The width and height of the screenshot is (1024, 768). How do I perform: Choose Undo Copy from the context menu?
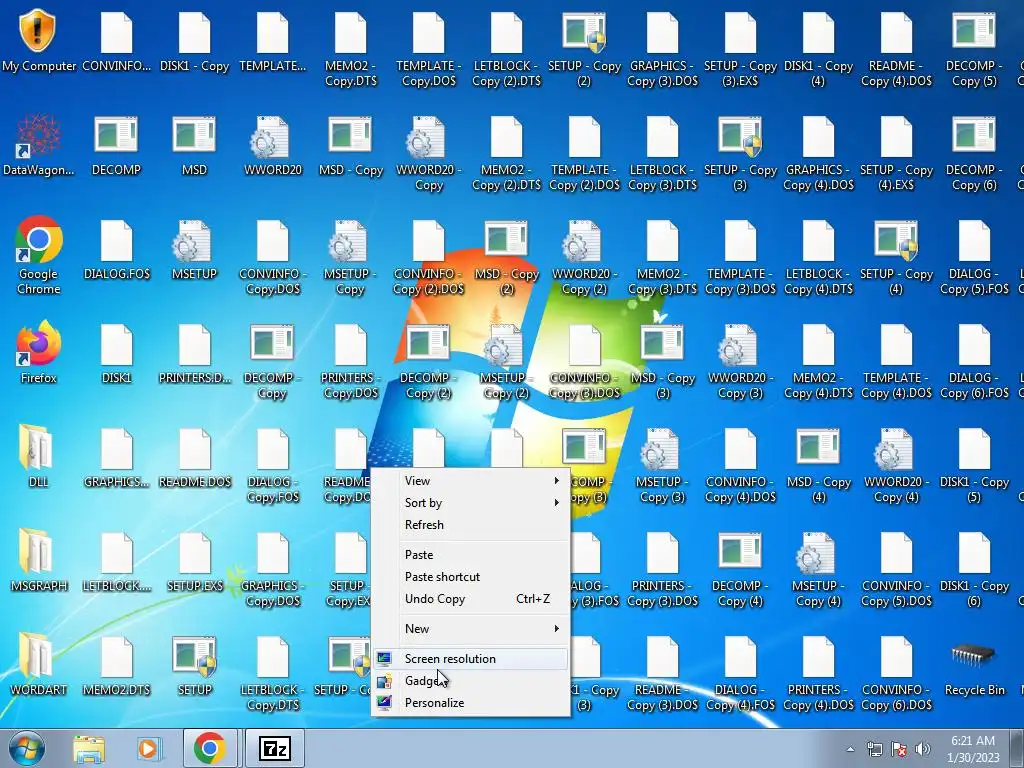click(470, 599)
